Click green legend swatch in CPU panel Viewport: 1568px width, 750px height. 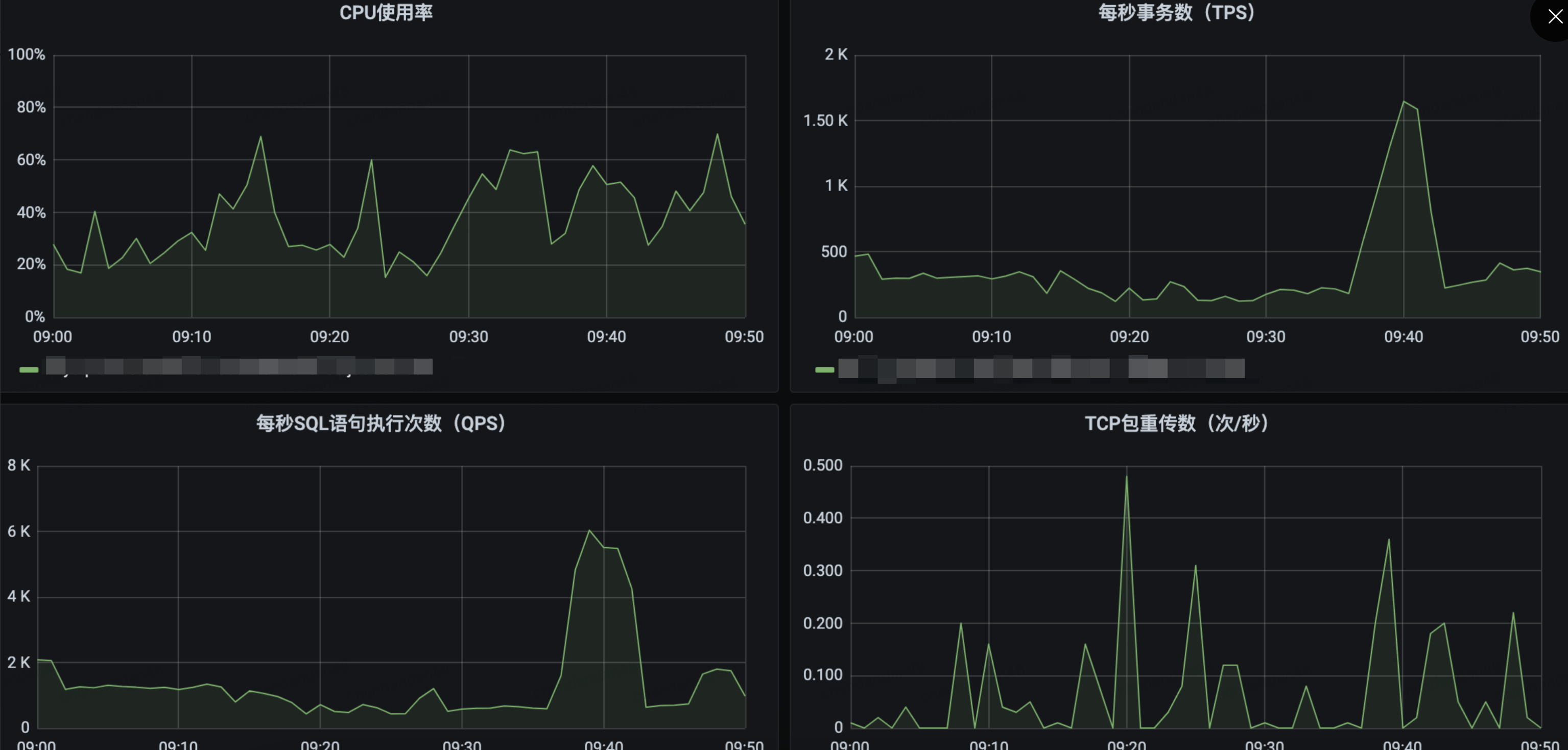click(x=29, y=369)
